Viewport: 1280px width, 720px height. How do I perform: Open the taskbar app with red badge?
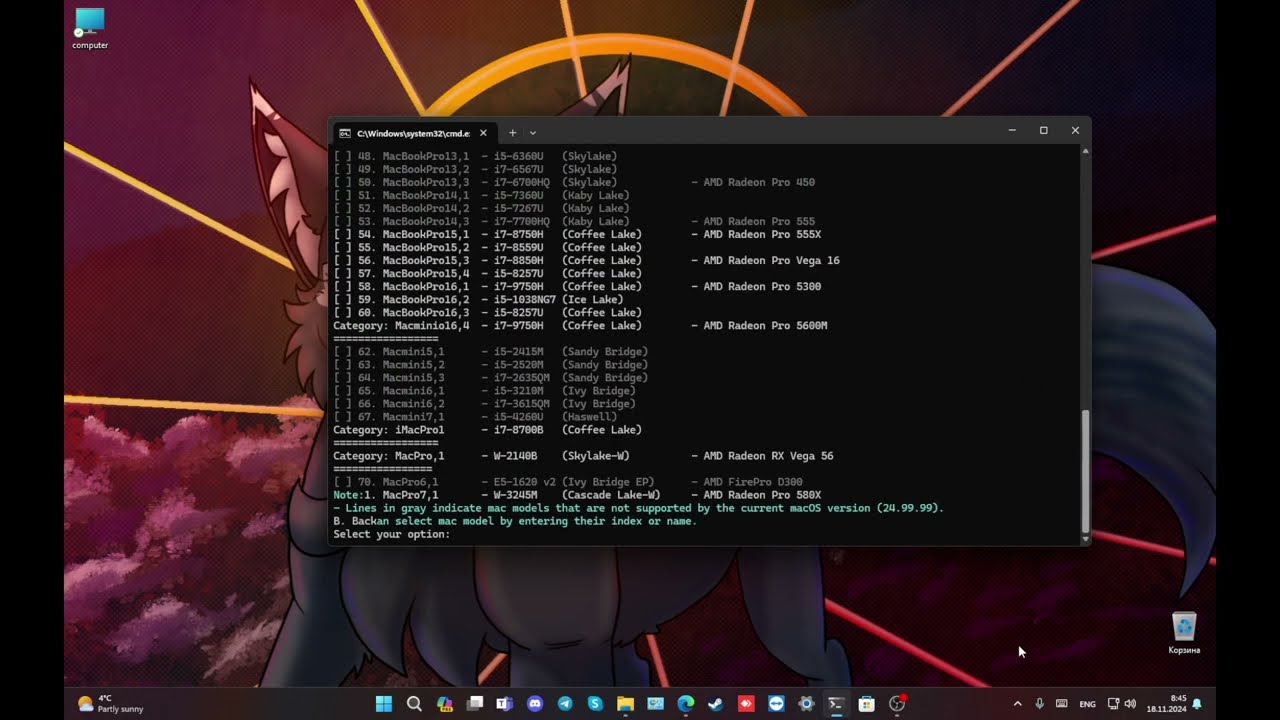click(897, 704)
